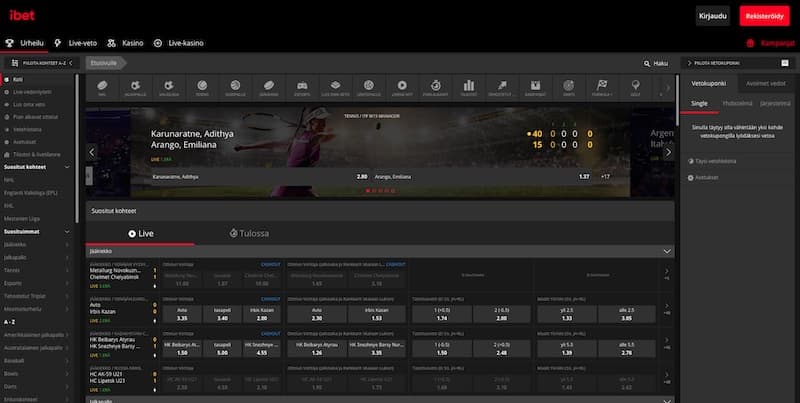The height and width of the screenshot is (403, 800).
Task: Select the Formula 1 flag icon
Action: [602, 88]
